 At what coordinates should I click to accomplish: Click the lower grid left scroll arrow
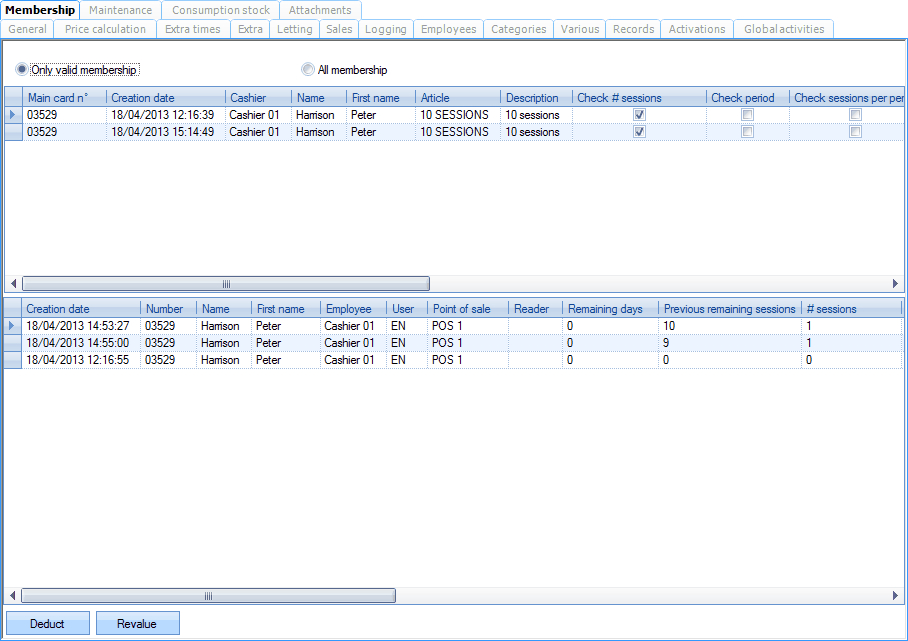pos(13,596)
